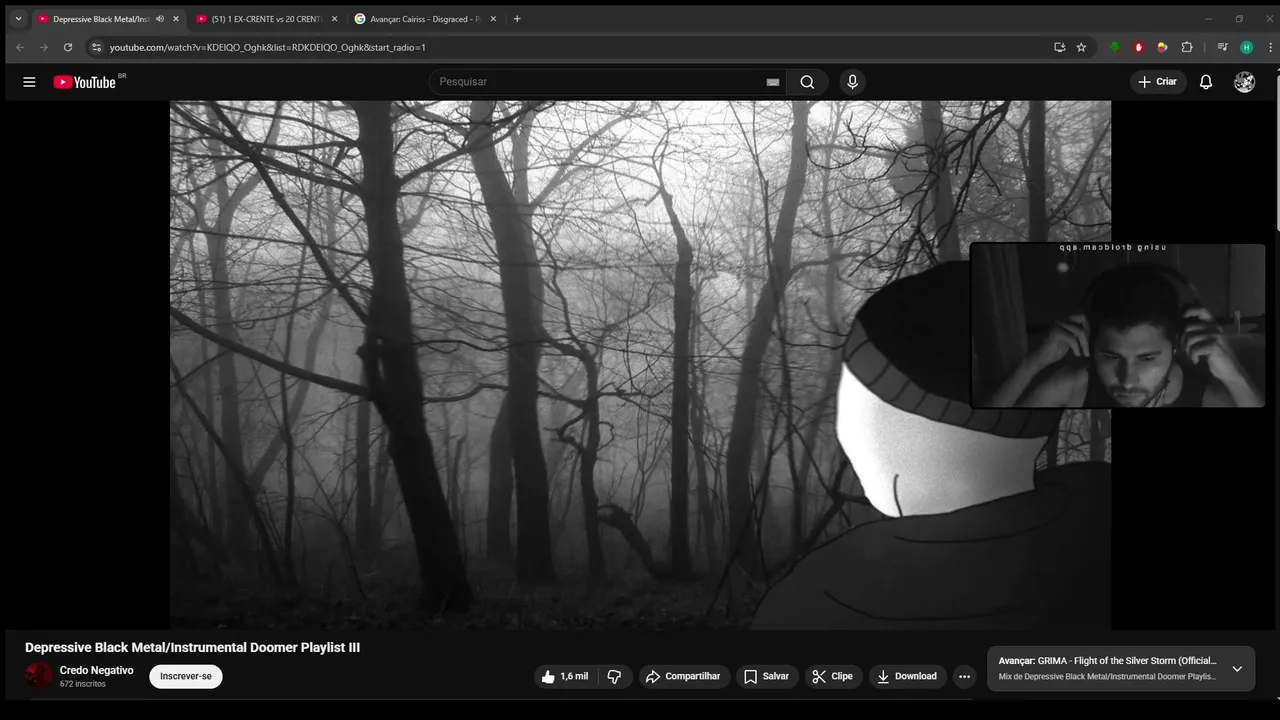Viewport: 1280px width, 720px height.
Task: Open more actions three-dot menu
Action: pyautogui.click(x=964, y=677)
